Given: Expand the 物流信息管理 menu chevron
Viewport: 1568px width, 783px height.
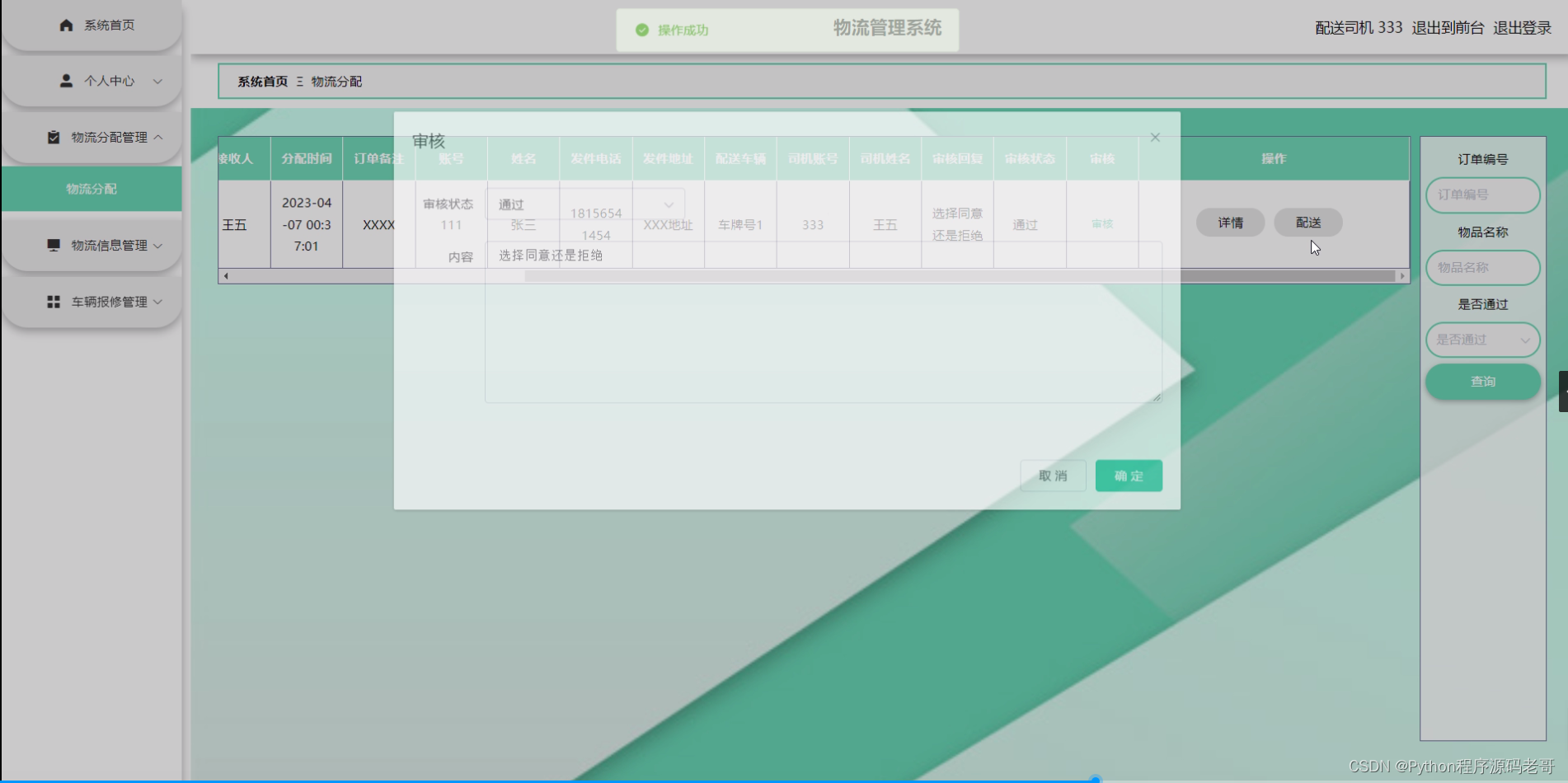Looking at the screenshot, I should (x=157, y=246).
